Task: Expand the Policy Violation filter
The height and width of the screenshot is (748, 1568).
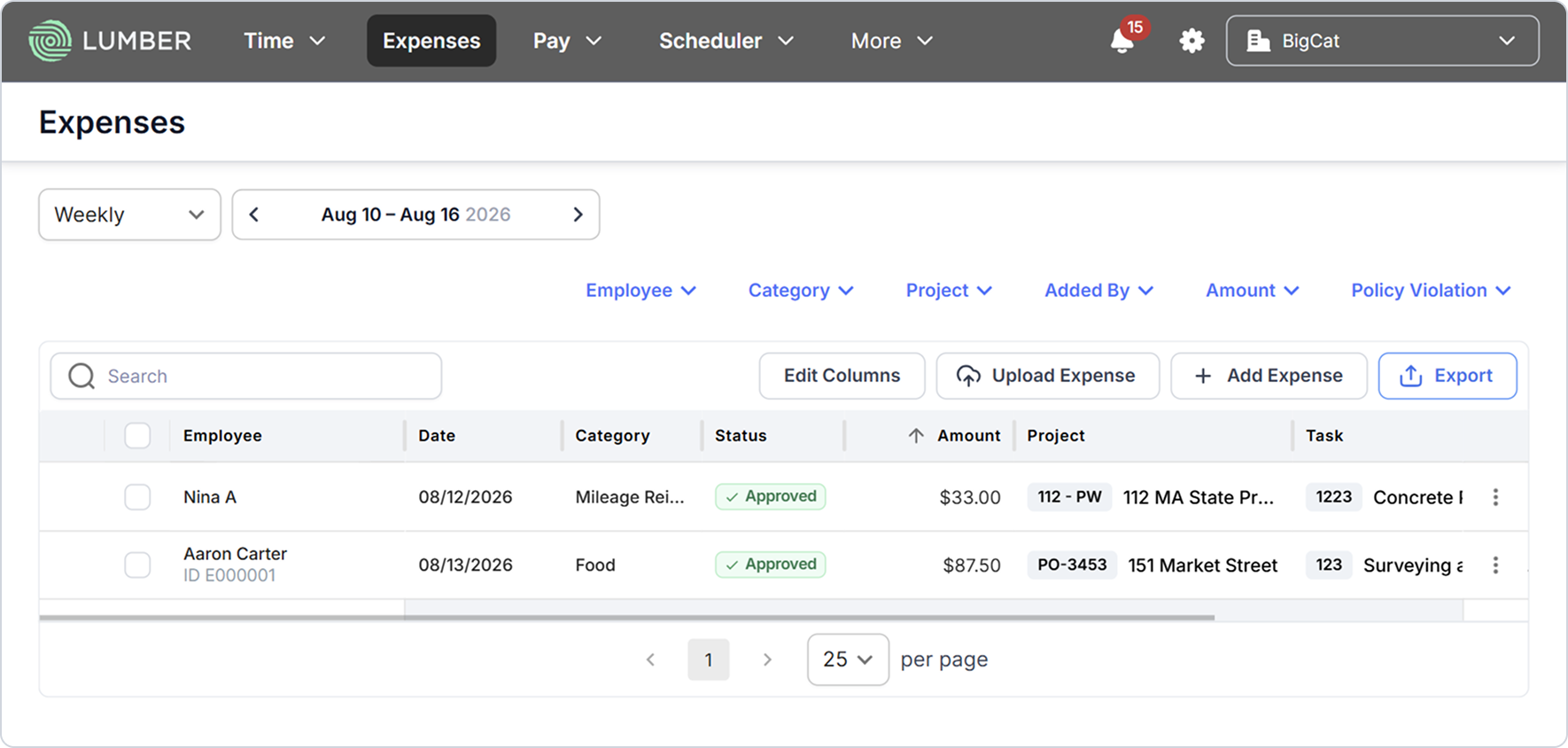Action: (x=1431, y=291)
